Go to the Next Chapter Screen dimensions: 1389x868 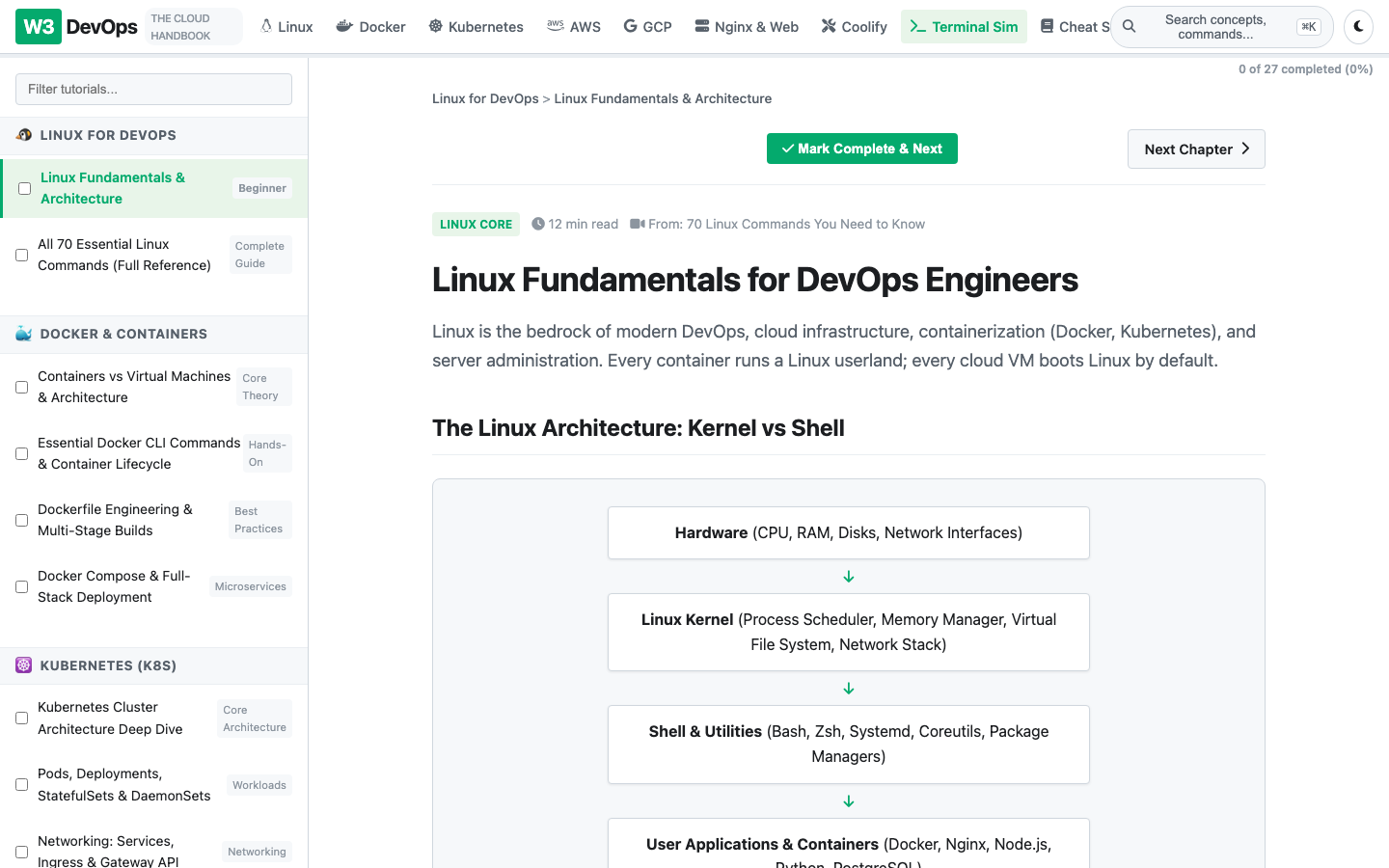(x=1196, y=149)
